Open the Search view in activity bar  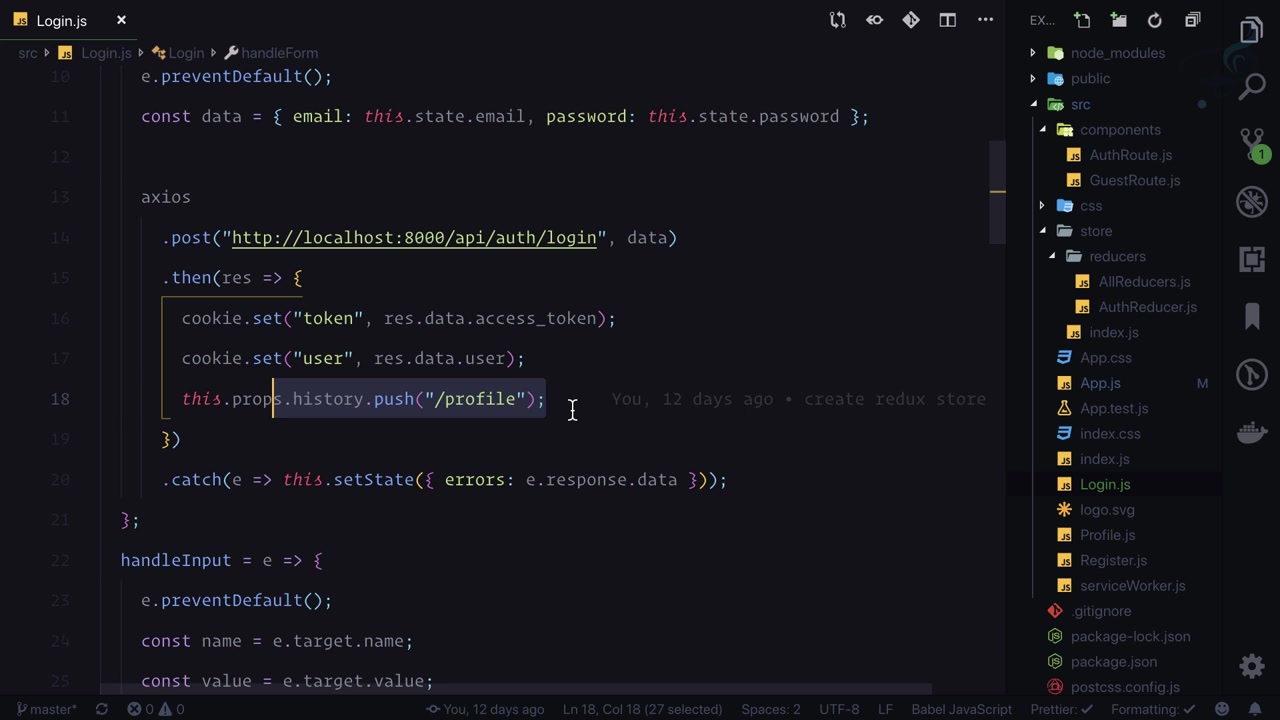(x=1252, y=87)
